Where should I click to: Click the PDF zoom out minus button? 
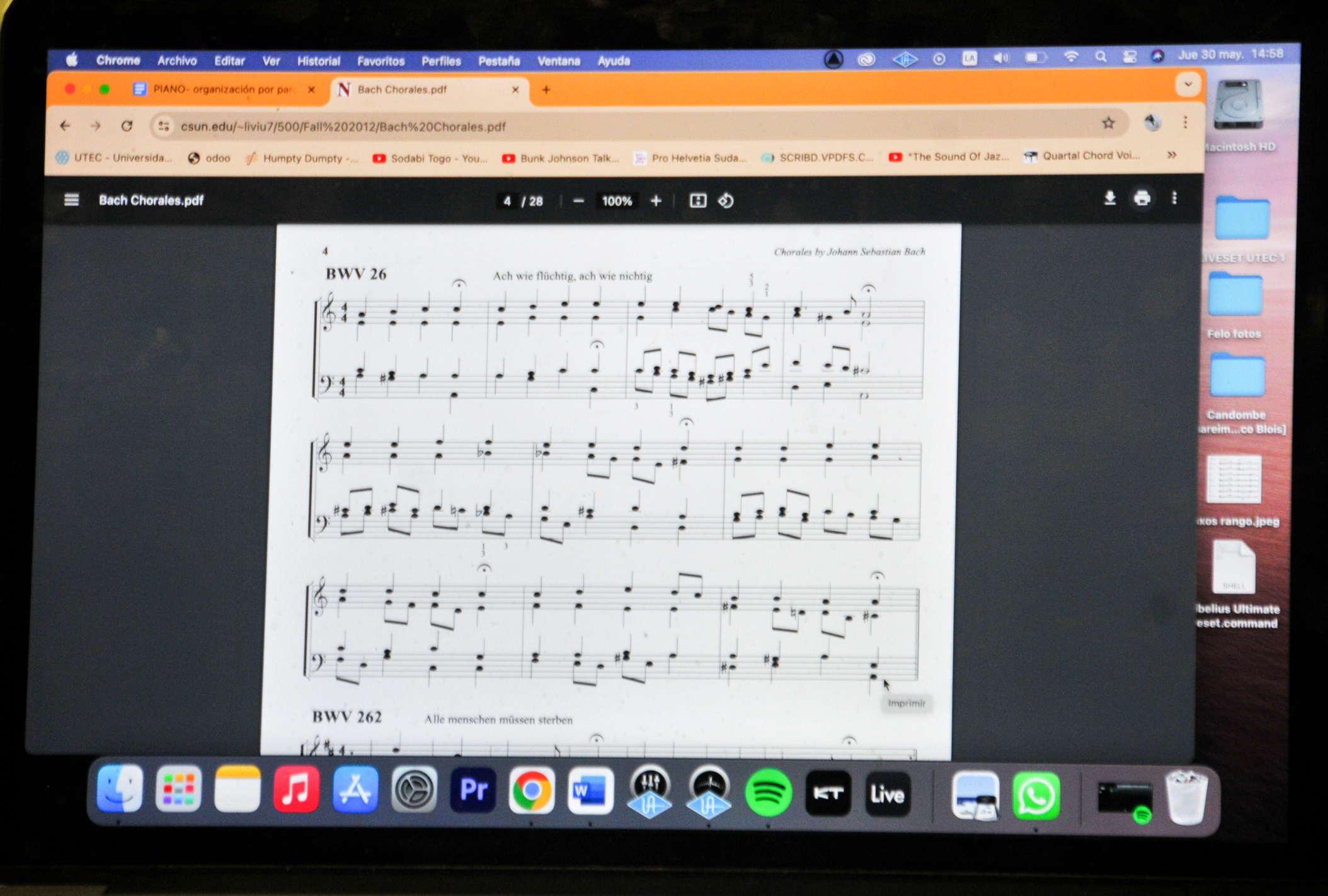[579, 201]
